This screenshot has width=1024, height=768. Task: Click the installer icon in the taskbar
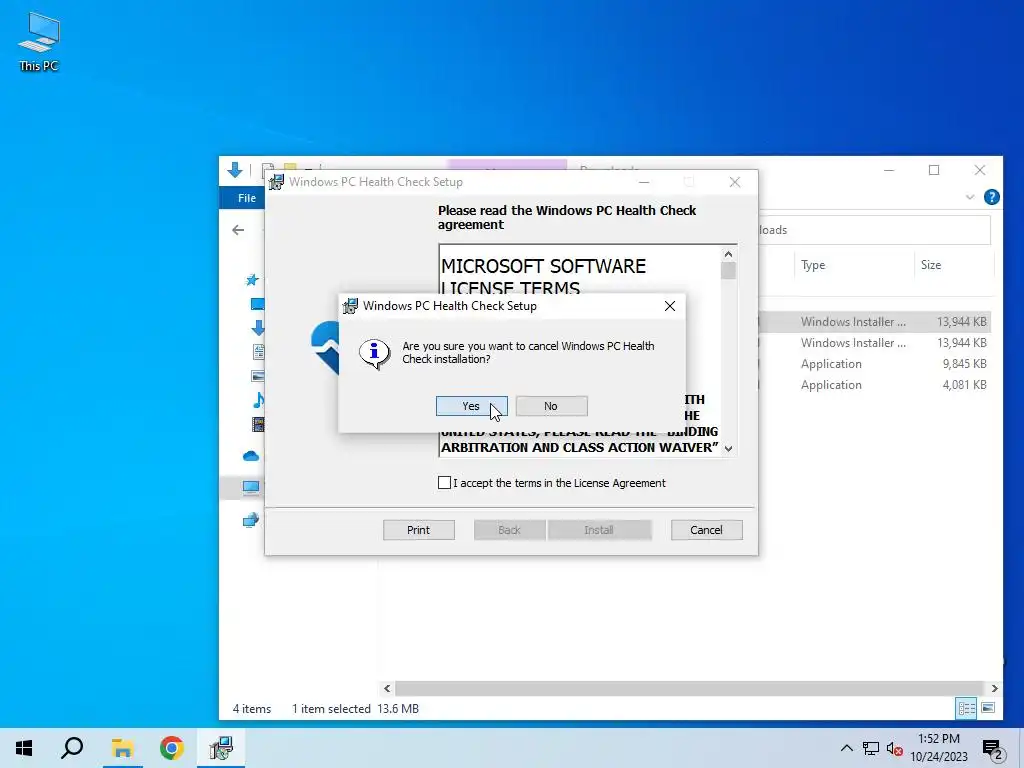pos(221,748)
